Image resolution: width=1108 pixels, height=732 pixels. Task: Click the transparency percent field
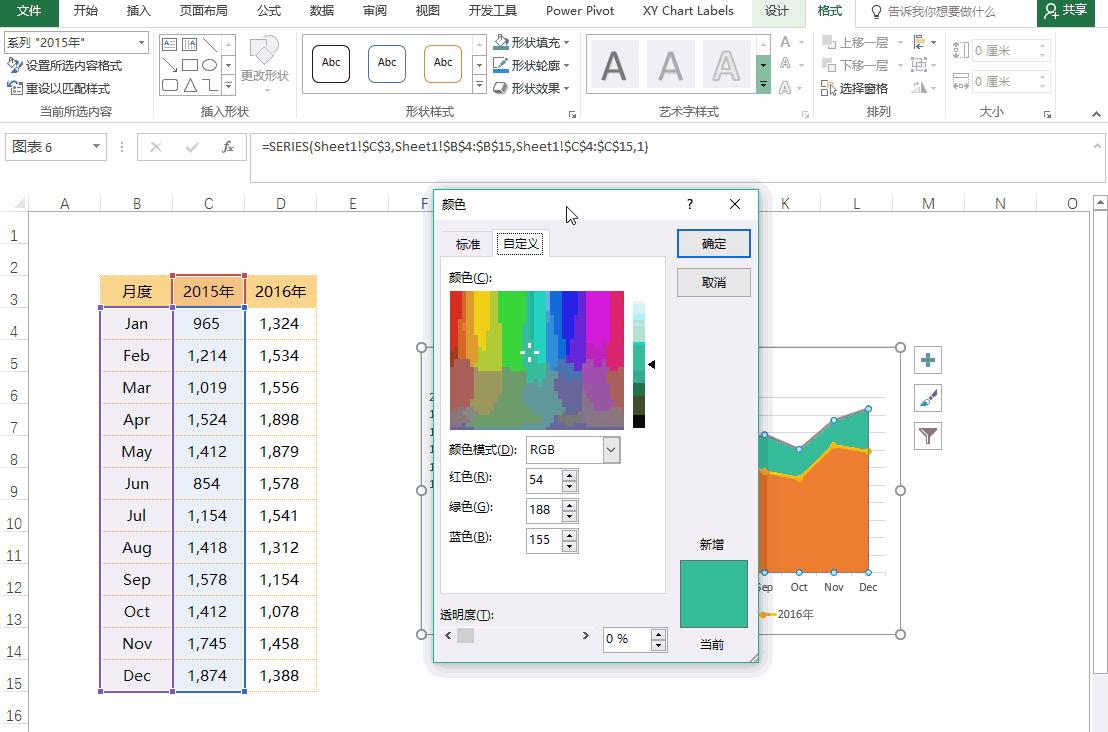(627, 639)
